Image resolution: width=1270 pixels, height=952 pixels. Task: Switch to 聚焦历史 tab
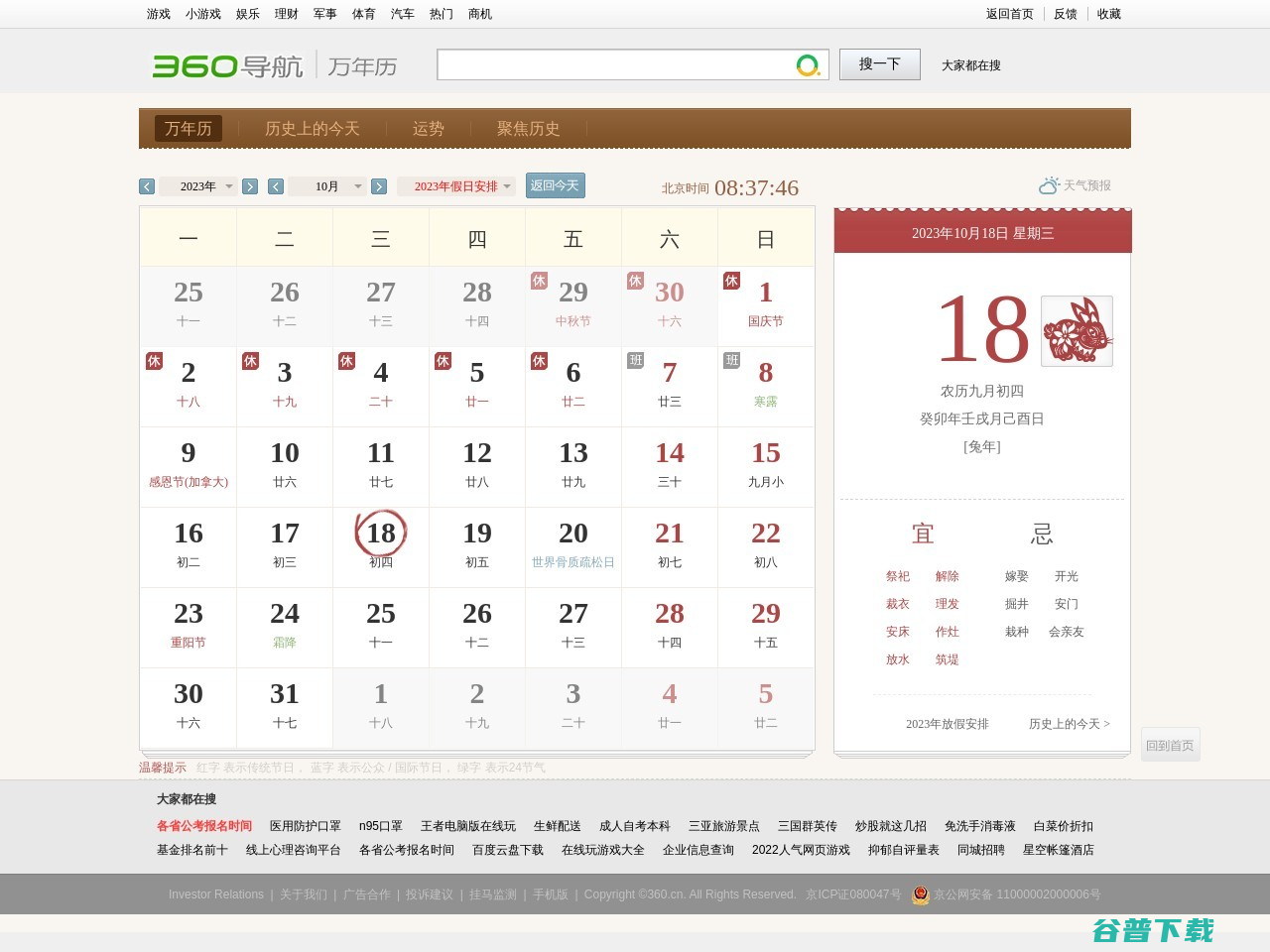point(529,129)
